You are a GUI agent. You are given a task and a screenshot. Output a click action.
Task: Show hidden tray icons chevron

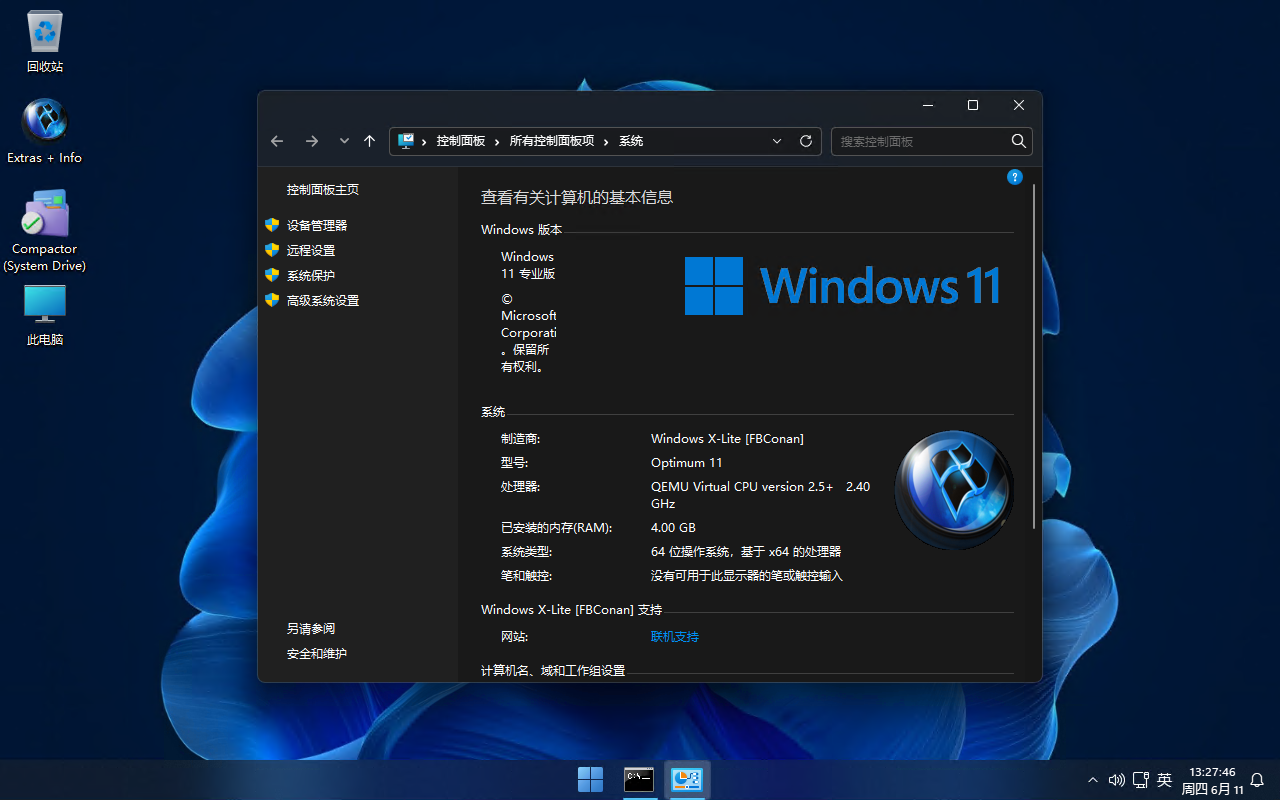[1093, 780]
